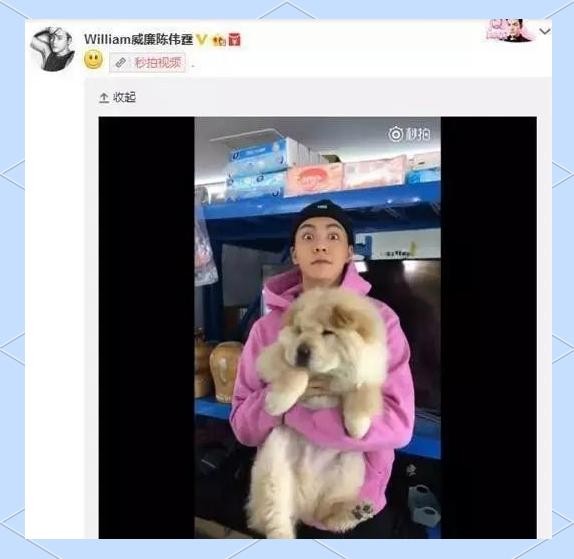Click the pink card decoration at top right
Image resolution: width=574 pixels, height=559 pixels.
[x=510, y=31]
